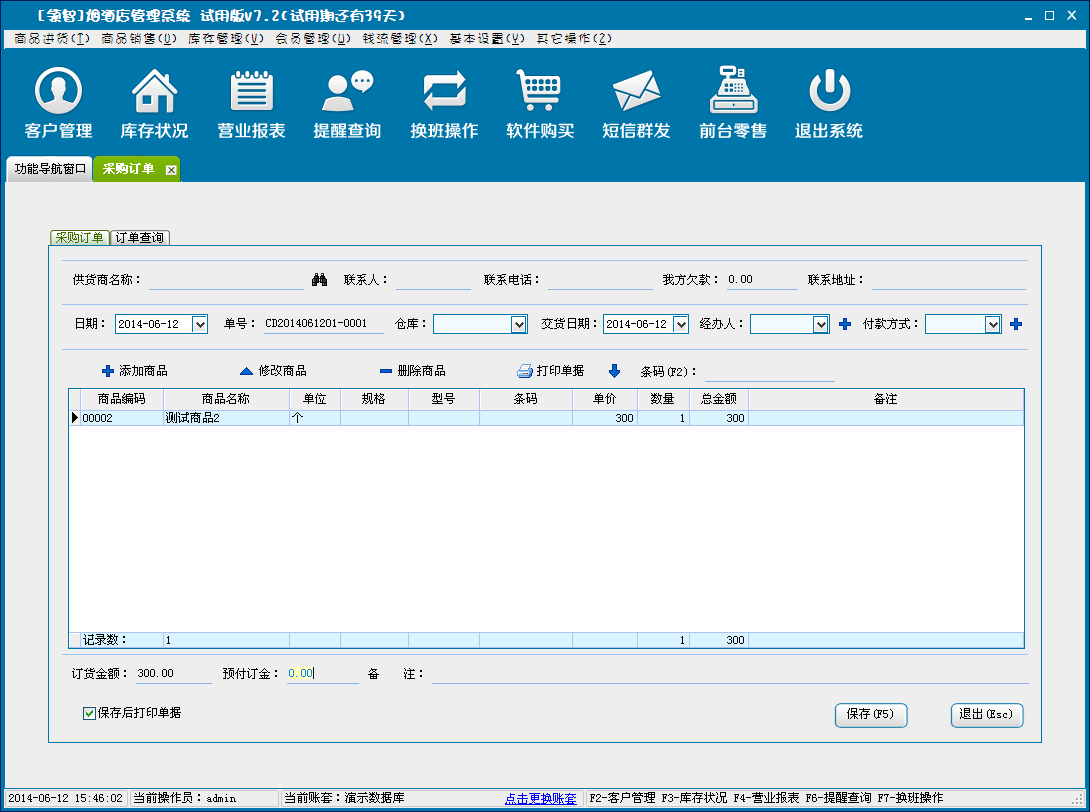Switch to the 订单查询 tab
This screenshot has height=812, width=1090.
click(x=139, y=238)
